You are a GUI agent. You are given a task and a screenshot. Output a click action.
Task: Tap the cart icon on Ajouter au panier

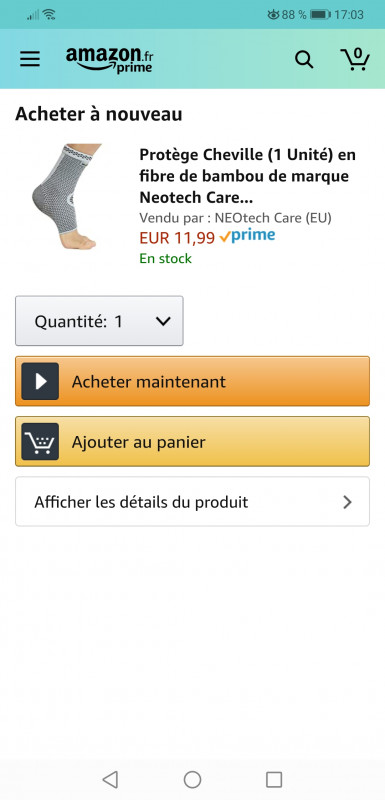(x=40, y=441)
